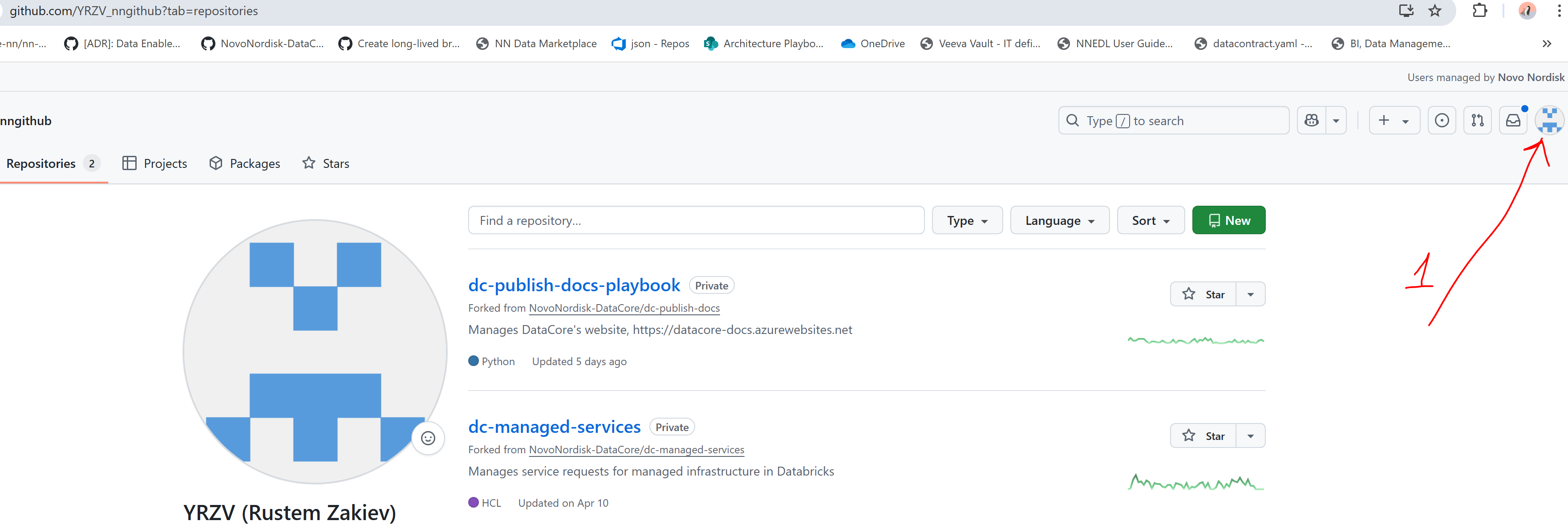
Task: Open the OneDrive bookmark
Action: click(x=873, y=44)
